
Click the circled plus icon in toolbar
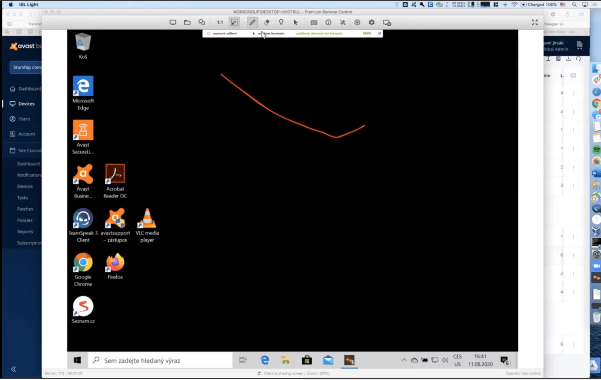click(x=357, y=23)
